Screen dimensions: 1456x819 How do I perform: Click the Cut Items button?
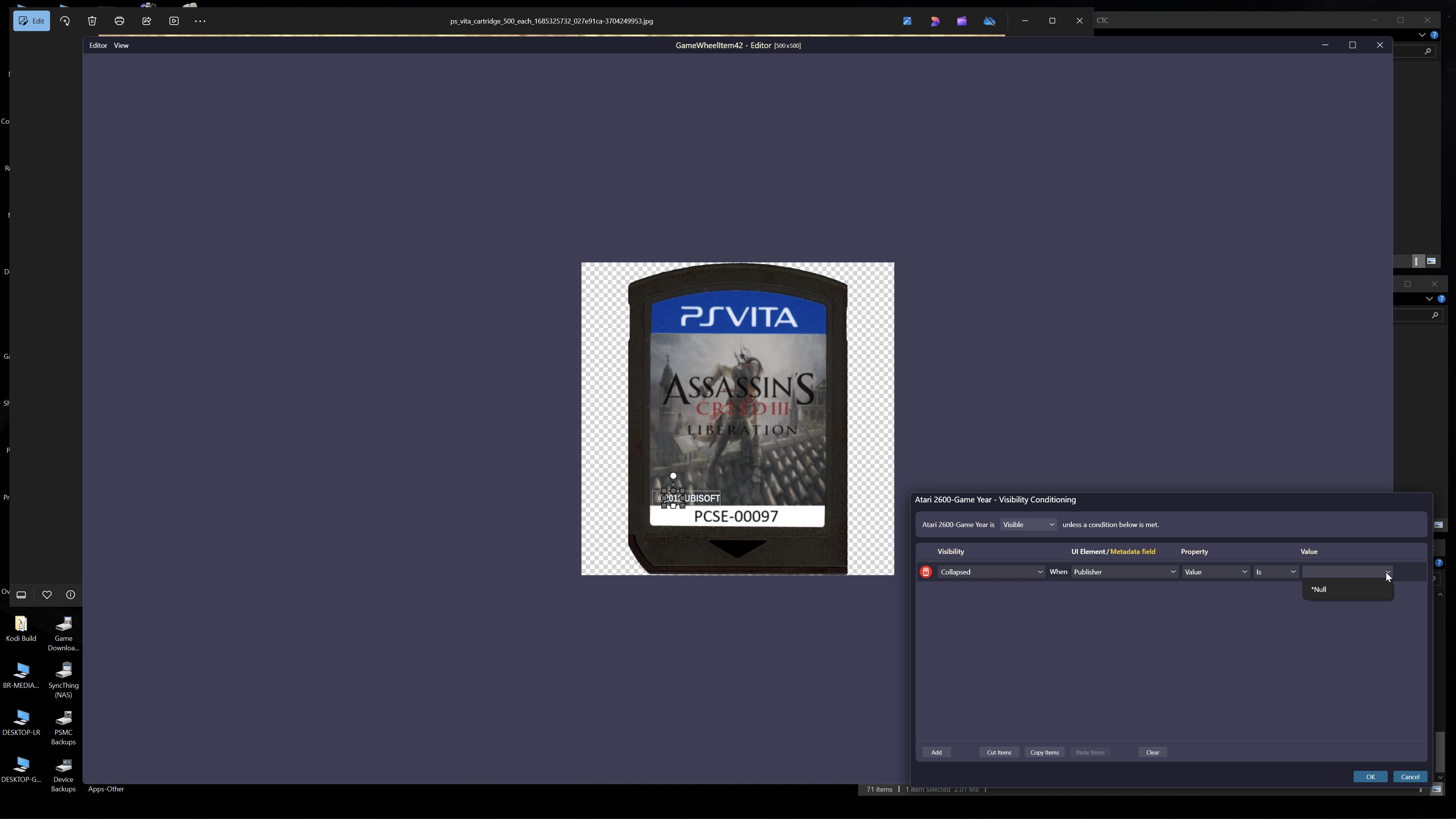[x=999, y=752]
